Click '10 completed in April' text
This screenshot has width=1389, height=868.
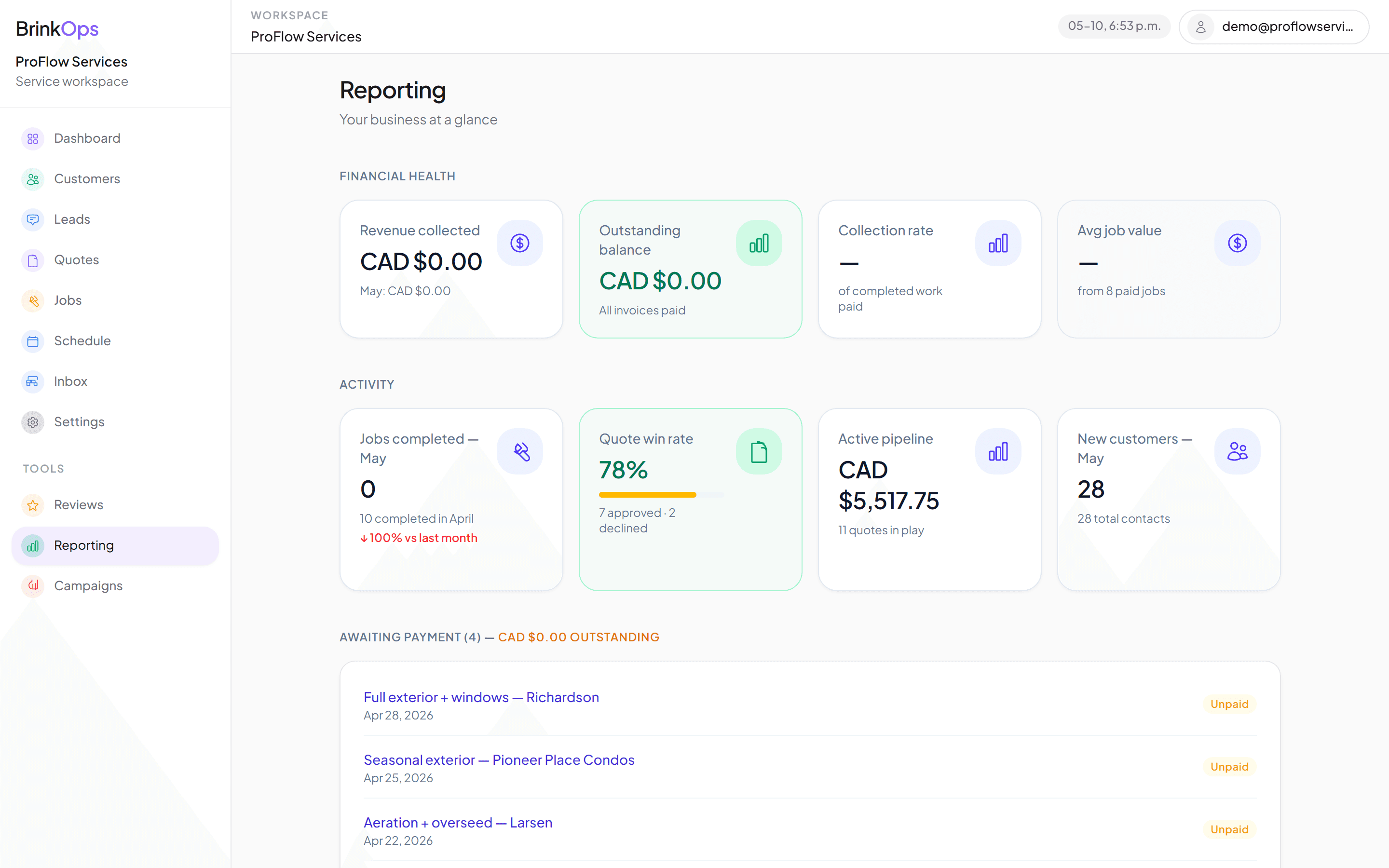pos(417,518)
